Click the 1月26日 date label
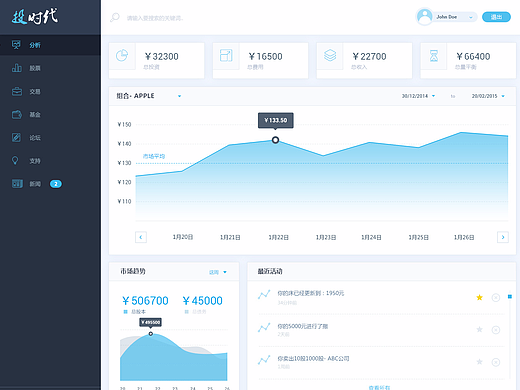The image size is (520, 390). click(x=464, y=237)
